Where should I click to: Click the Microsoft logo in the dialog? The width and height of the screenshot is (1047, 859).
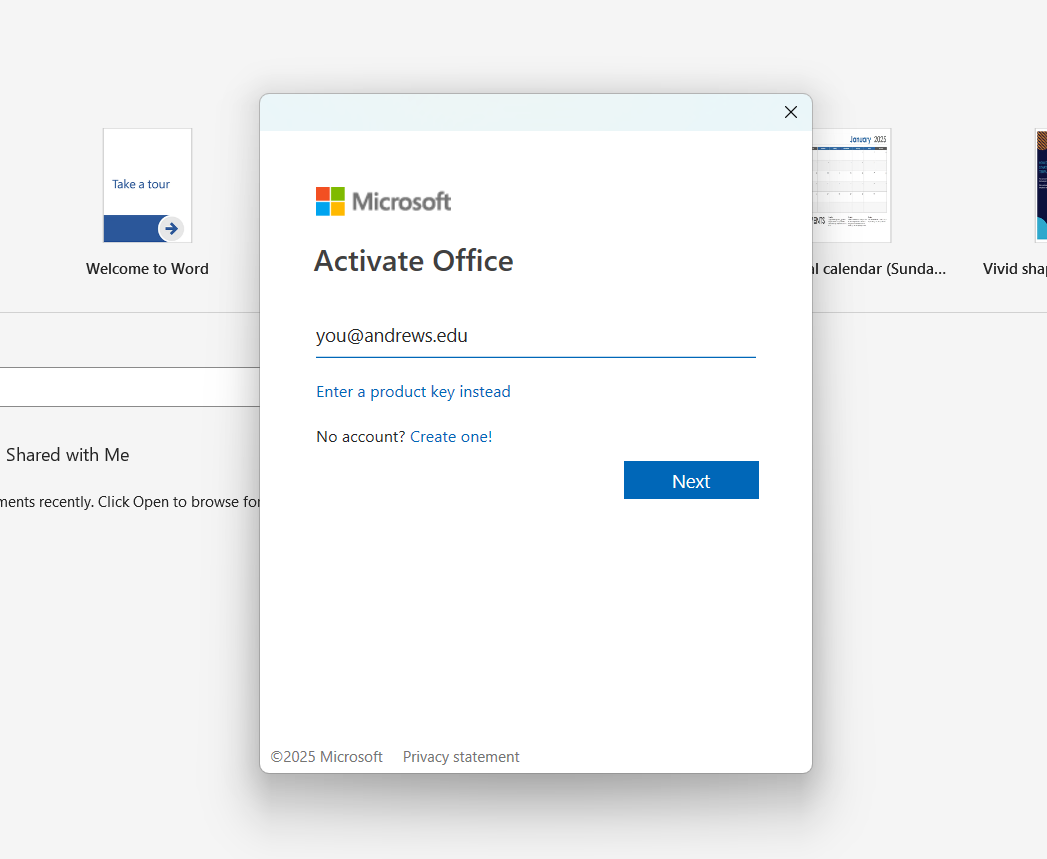(x=383, y=201)
